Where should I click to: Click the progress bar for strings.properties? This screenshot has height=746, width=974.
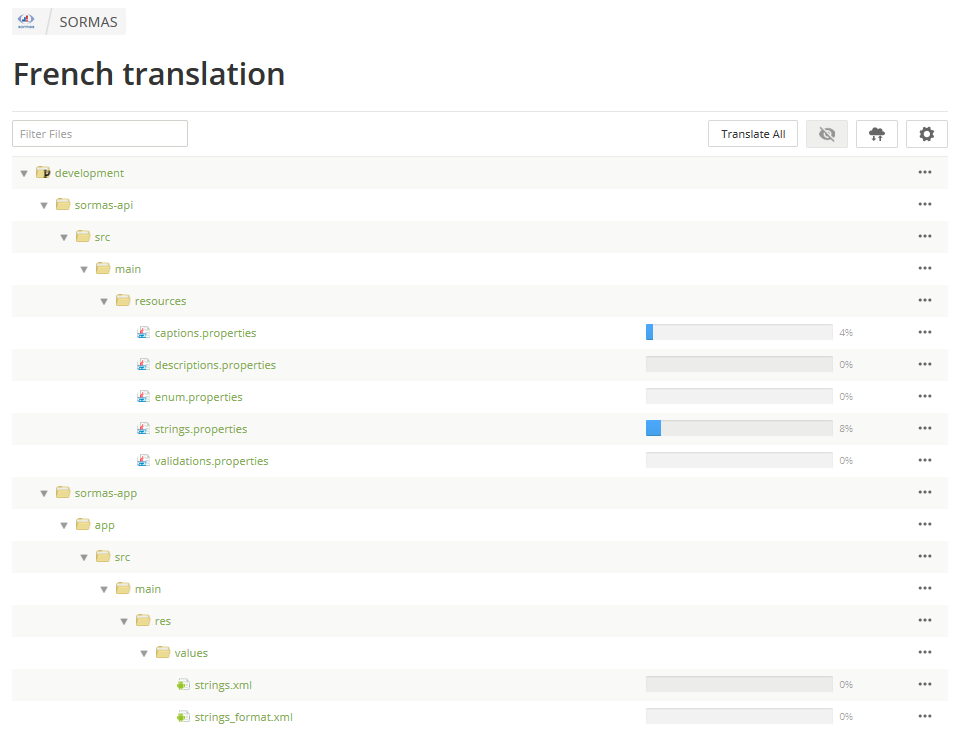click(738, 428)
